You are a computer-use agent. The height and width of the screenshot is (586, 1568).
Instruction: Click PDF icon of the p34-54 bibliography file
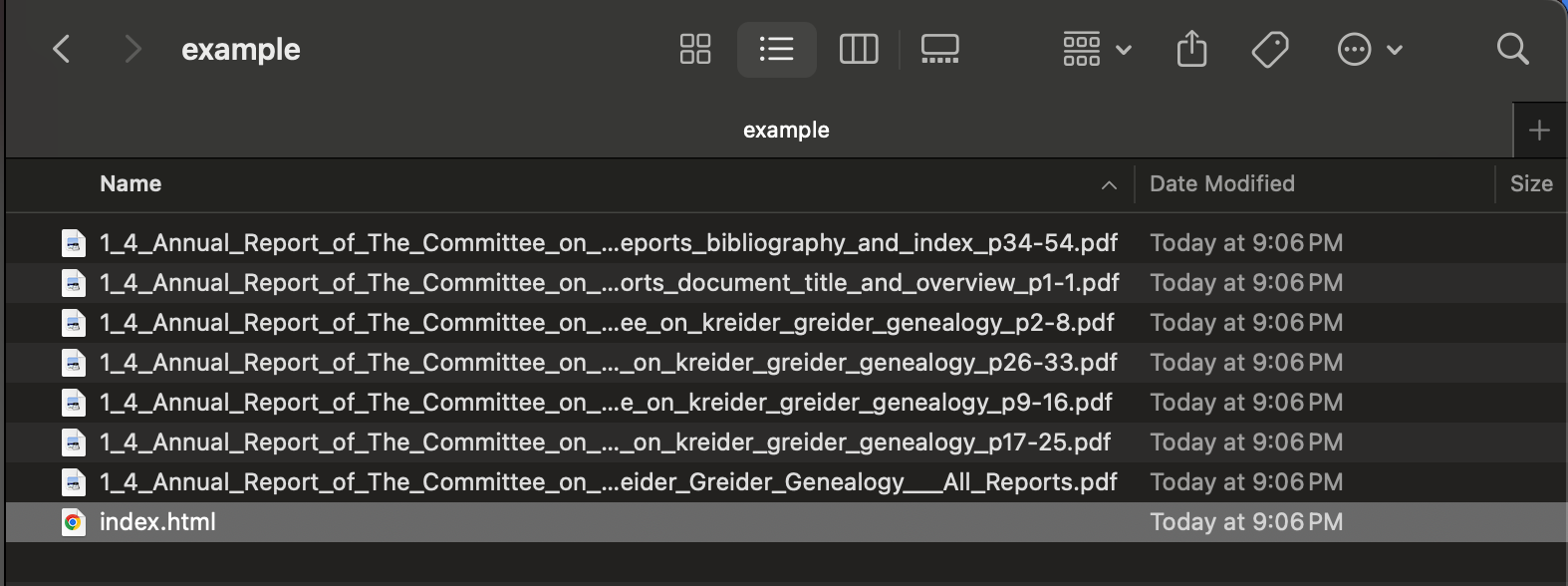pos(73,243)
